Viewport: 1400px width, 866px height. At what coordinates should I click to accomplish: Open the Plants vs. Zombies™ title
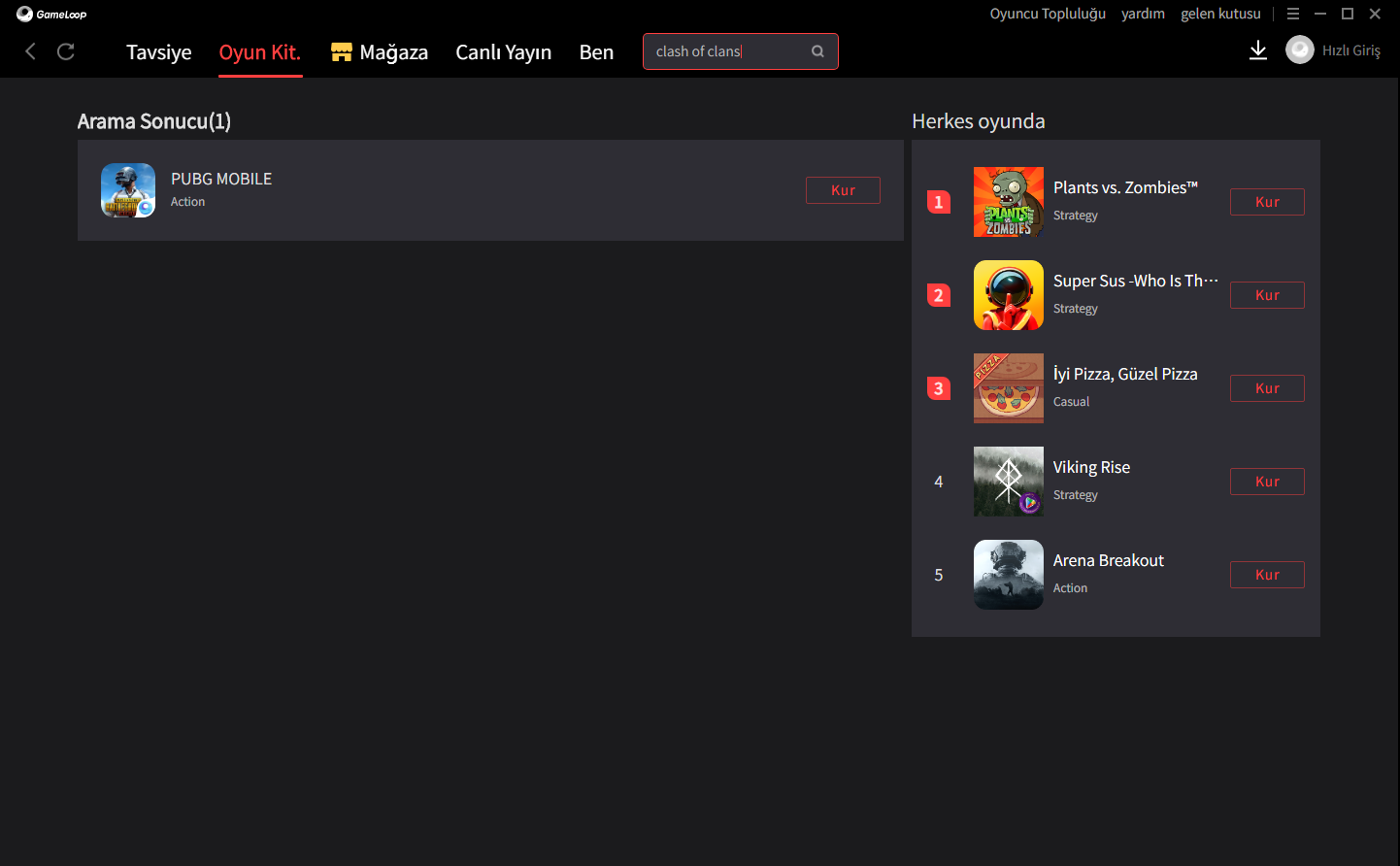[1126, 187]
